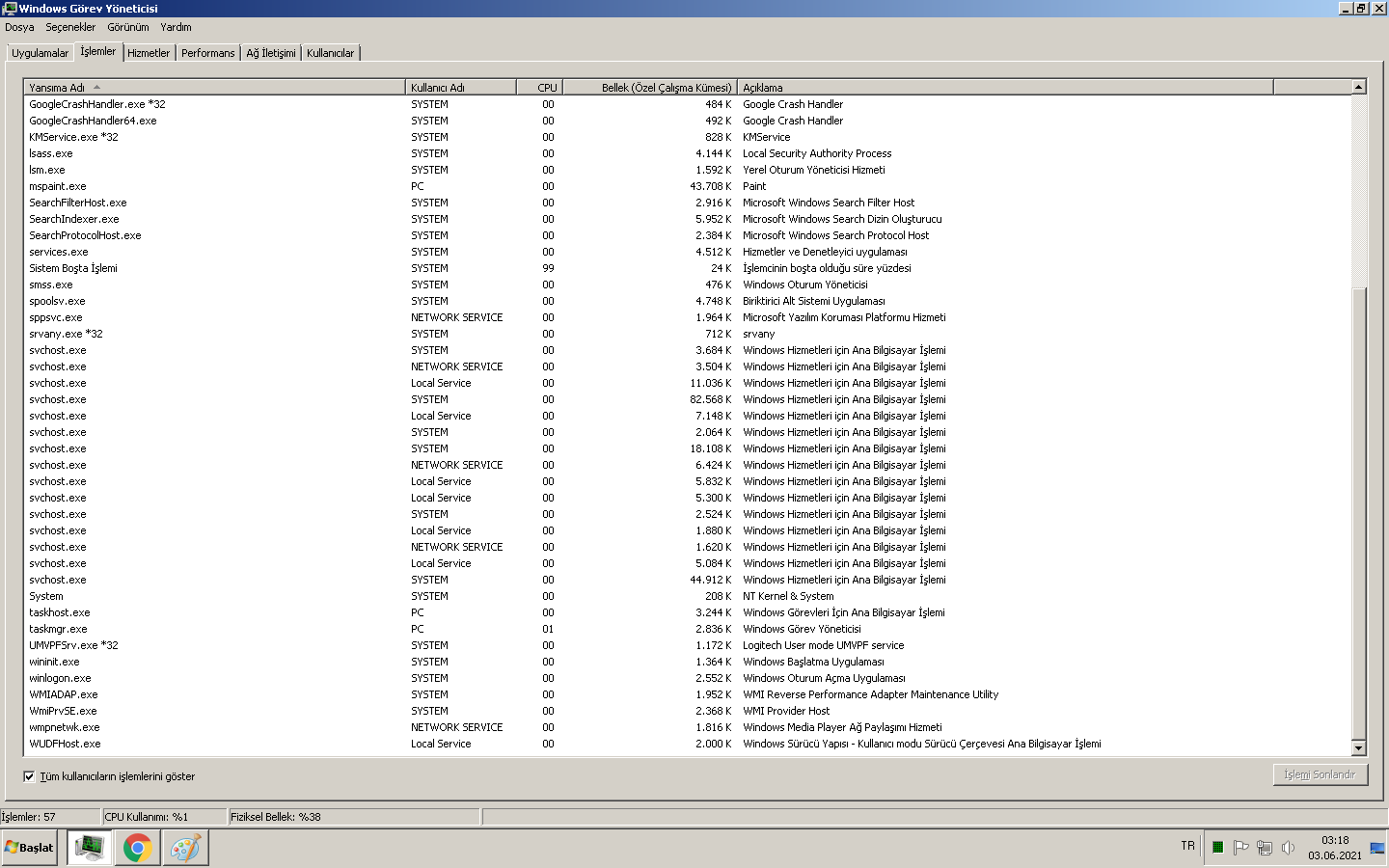
Task: Select the KMService.exe *32 process
Action: (x=687, y=137)
